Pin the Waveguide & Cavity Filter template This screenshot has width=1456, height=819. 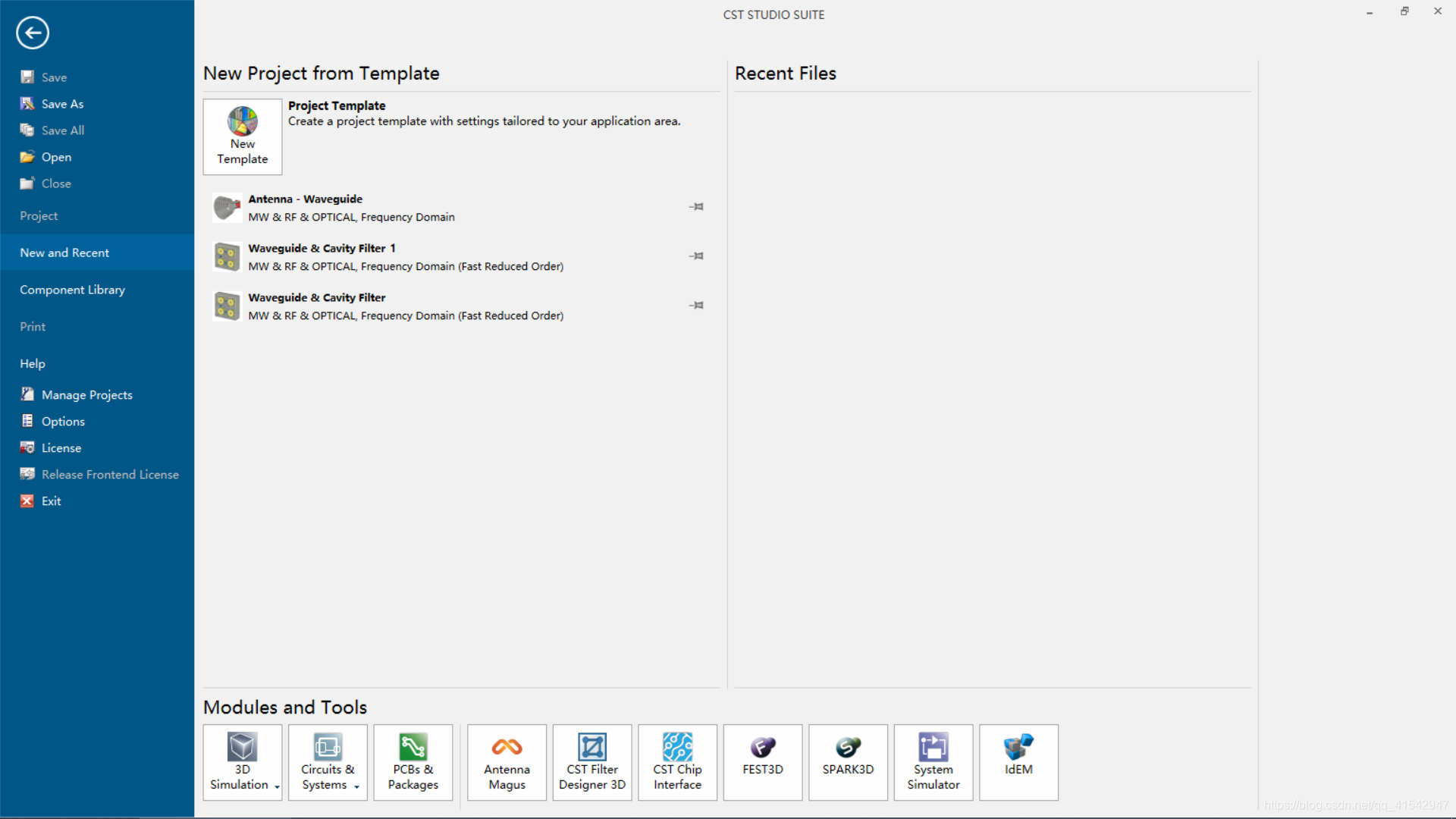click(x=696, y=305)
